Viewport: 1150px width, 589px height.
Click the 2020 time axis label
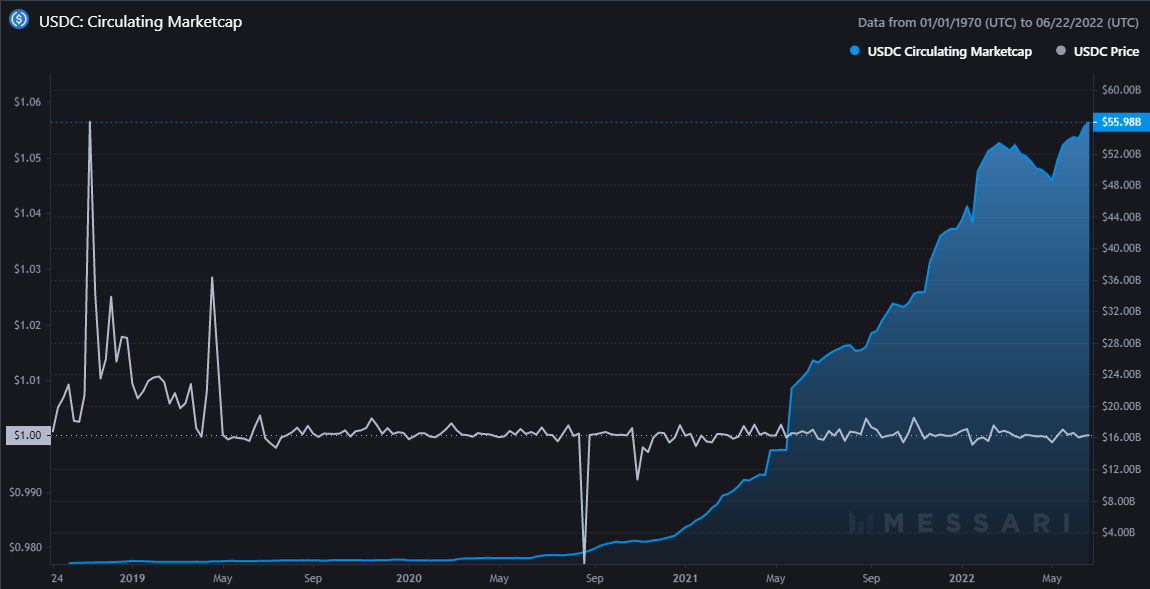click(409, 577)
